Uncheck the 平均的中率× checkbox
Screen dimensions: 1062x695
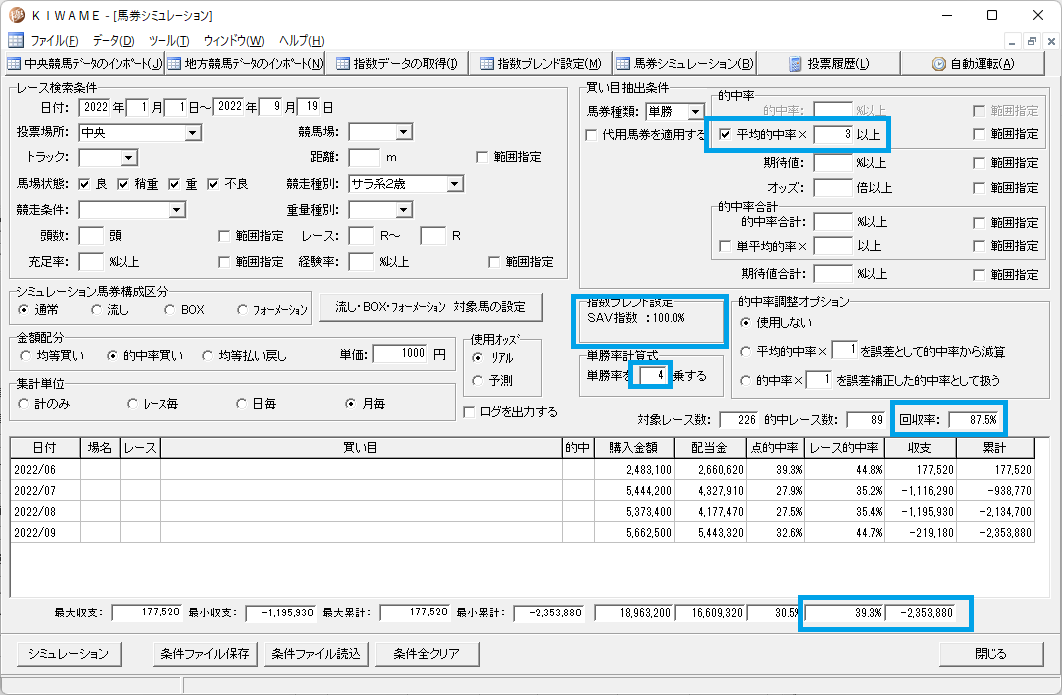725,134
